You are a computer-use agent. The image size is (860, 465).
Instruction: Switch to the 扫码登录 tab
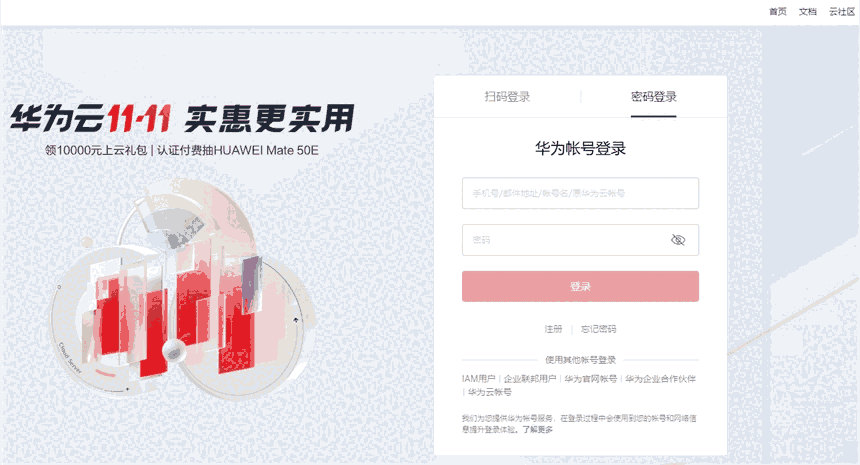click(507, 97)
